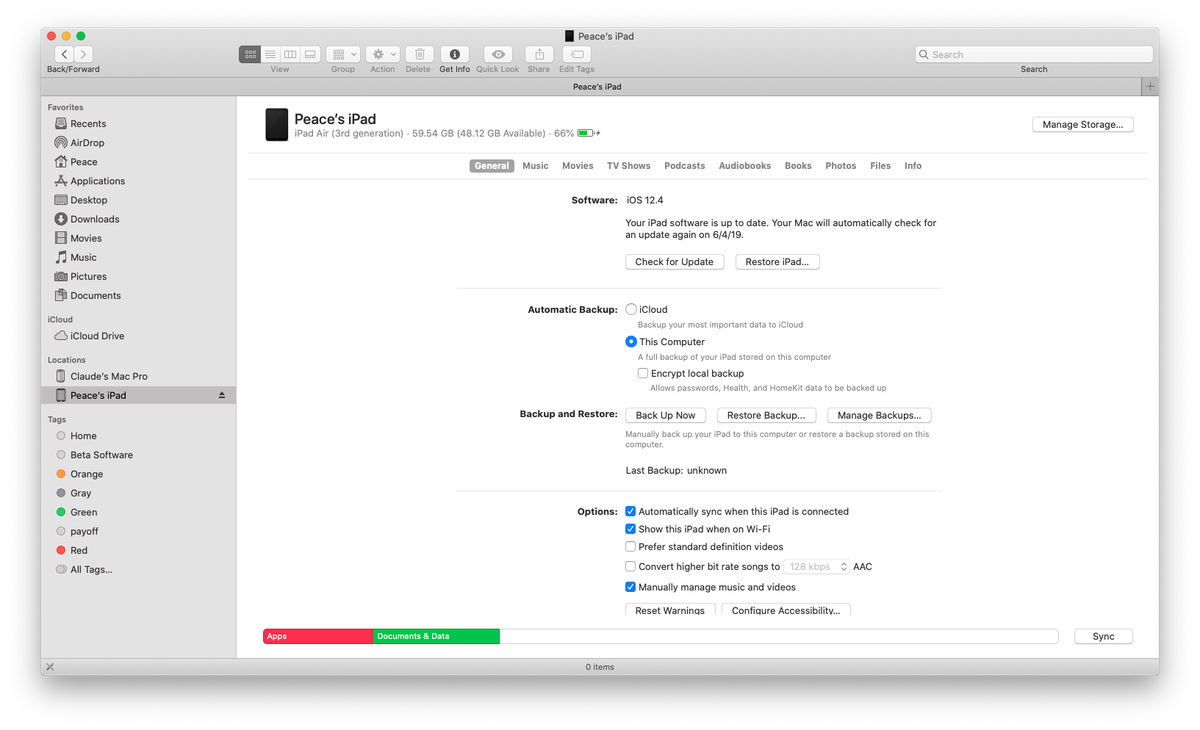
Task: Switch to the Info tab
Action: point(913,166)
